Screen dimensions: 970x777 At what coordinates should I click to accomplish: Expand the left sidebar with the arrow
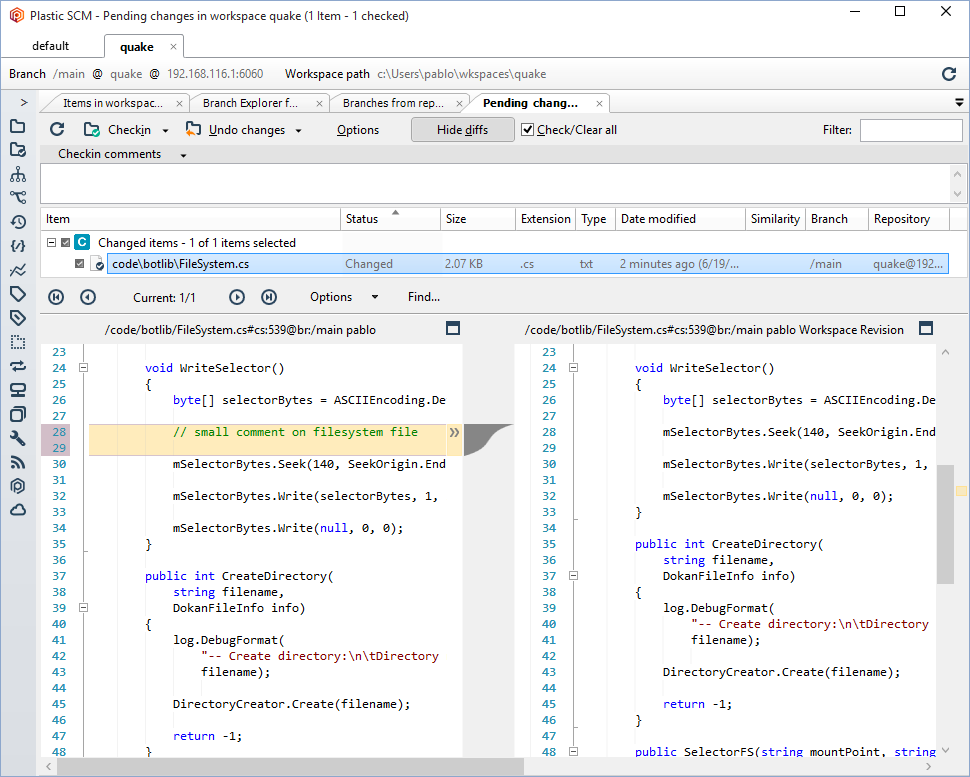pyautogui.click(x=24, y=102)
